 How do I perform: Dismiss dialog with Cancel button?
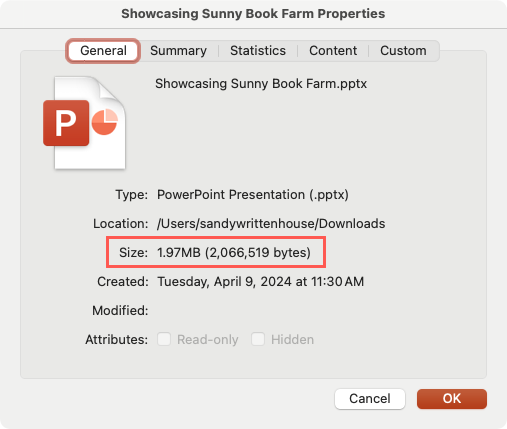[x=370, y=399]
